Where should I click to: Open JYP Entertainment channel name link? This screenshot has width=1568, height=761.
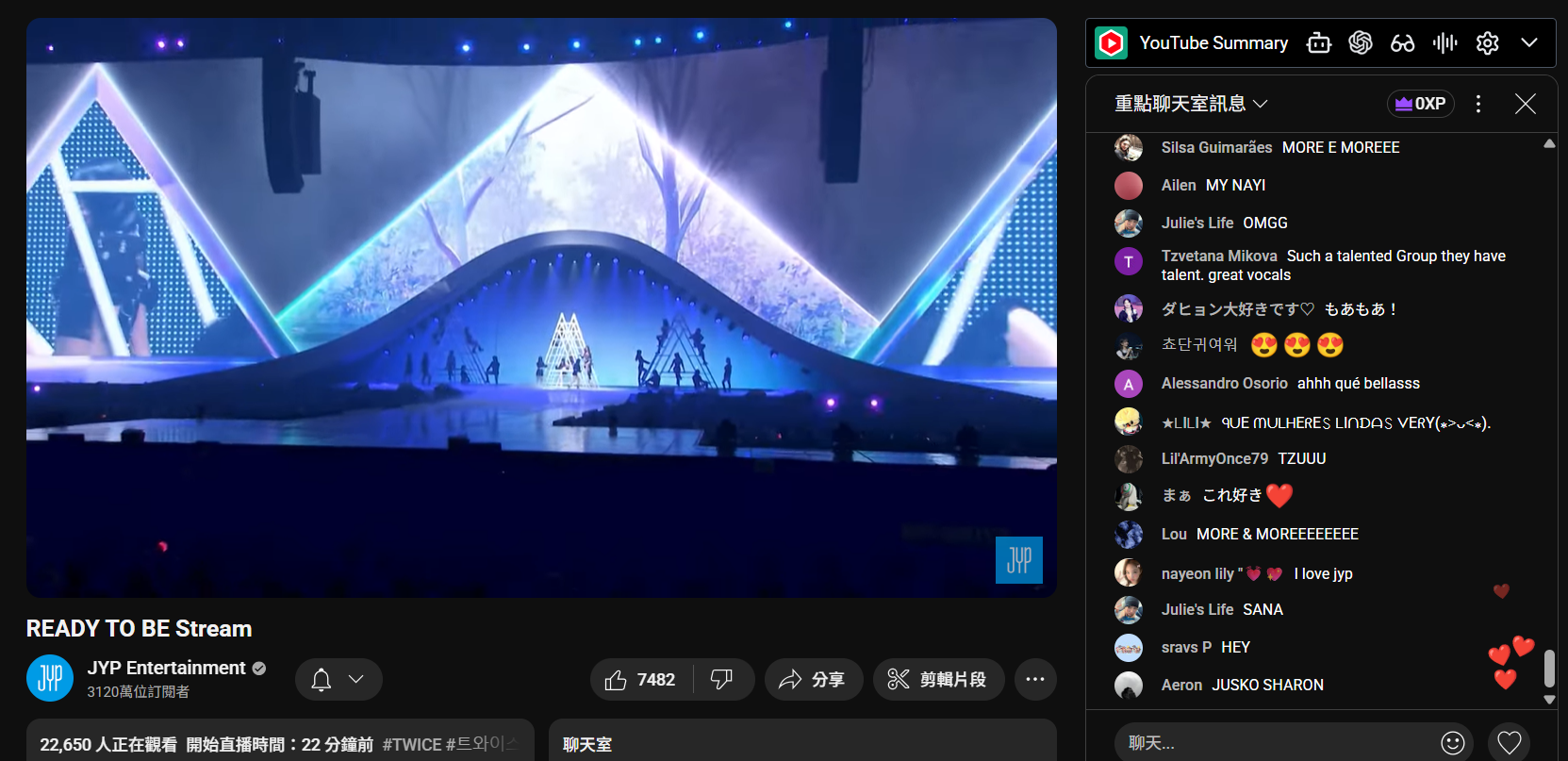click(x=167, y=668)
